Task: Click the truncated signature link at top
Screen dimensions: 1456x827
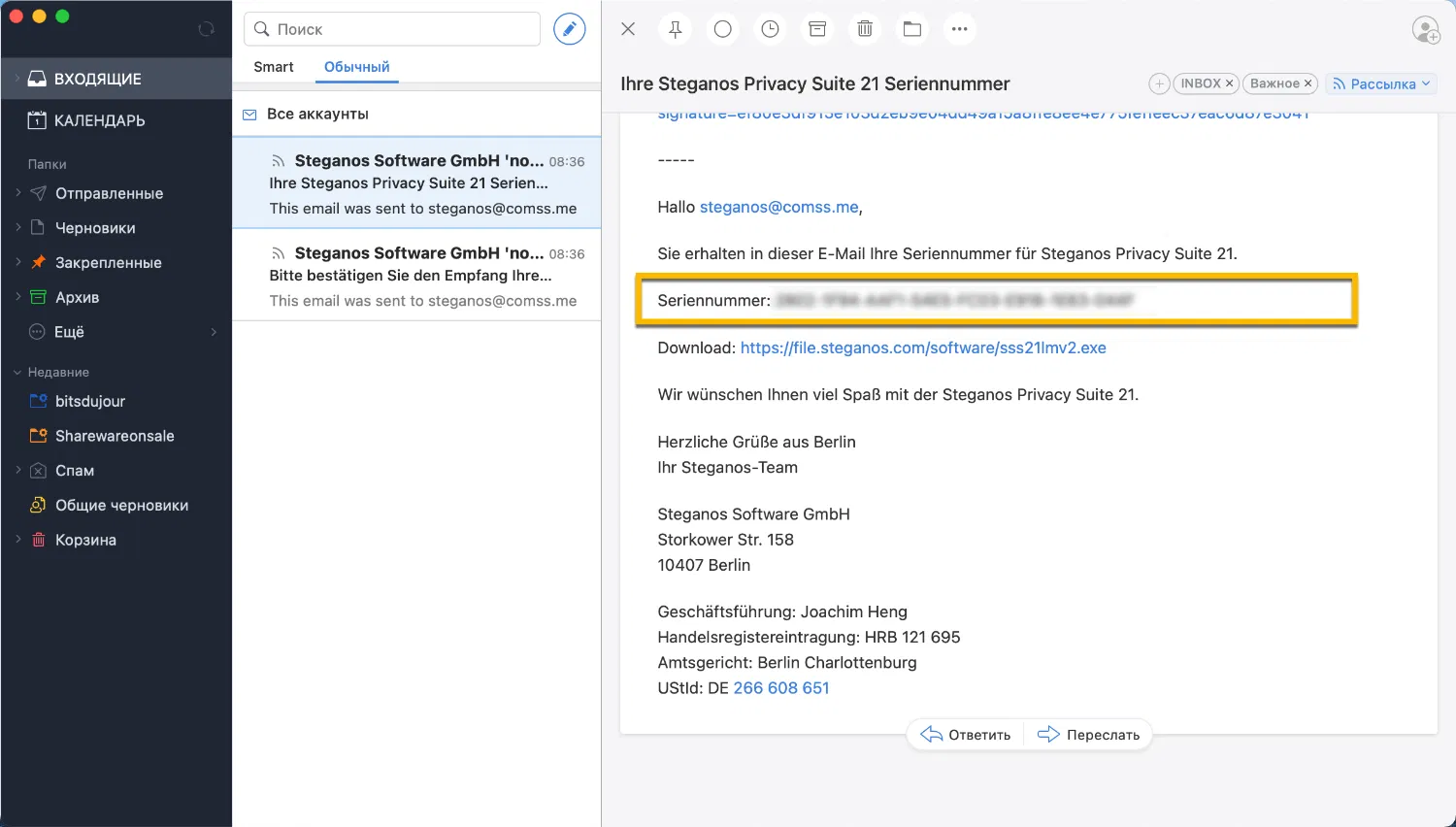Action: (x=983, y=116)
